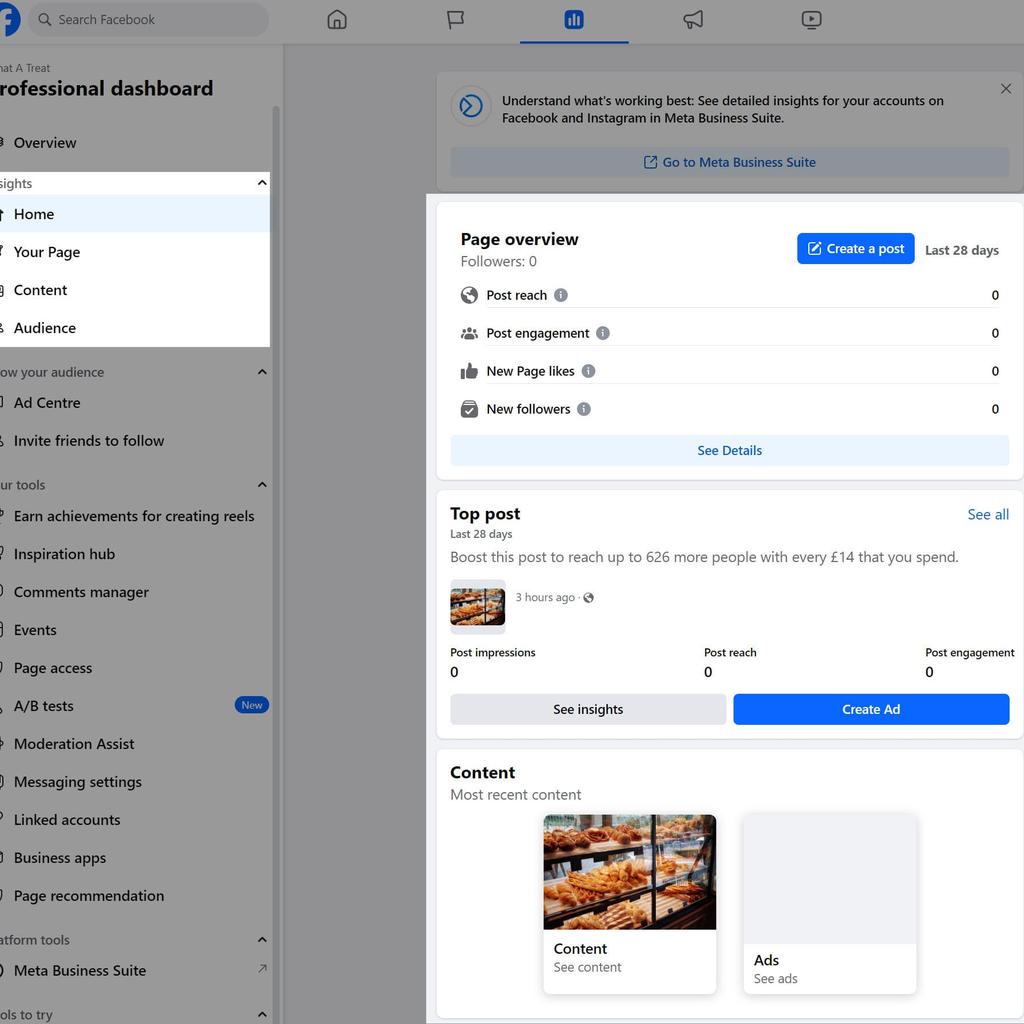Screen dimensions: 1024x1024
Task: Click info icon beside Post reach
Action: point(561,295)
